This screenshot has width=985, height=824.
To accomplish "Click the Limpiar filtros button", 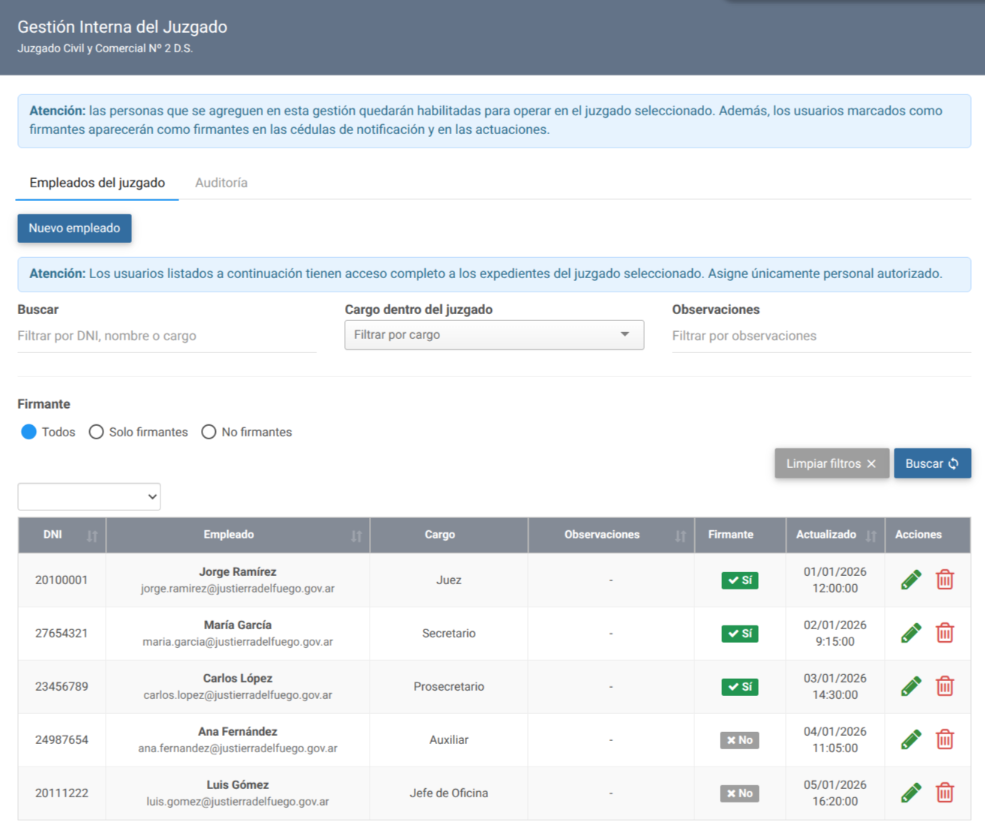I will point(831,463).
